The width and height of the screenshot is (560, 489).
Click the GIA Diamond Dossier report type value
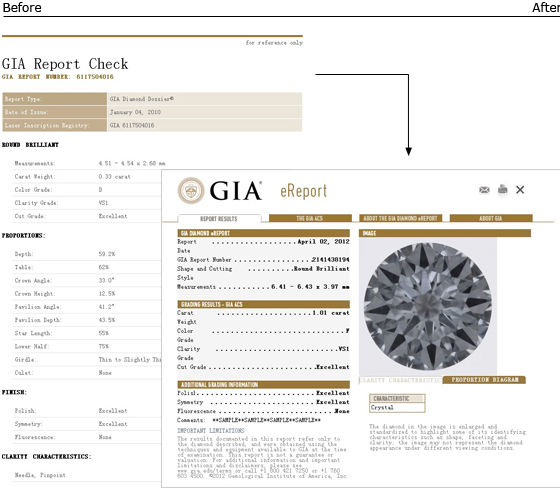click(x=142, y=99)
